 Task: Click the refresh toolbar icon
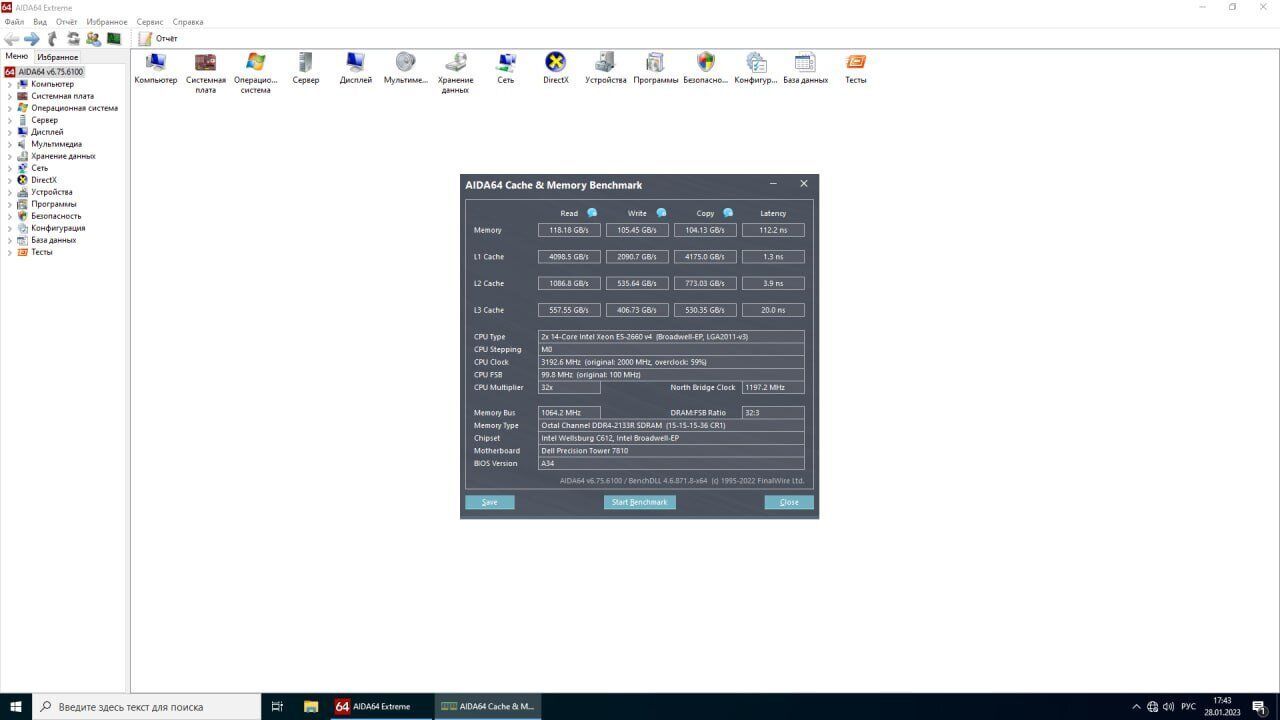pyautogui.click(x=73, y=39)
